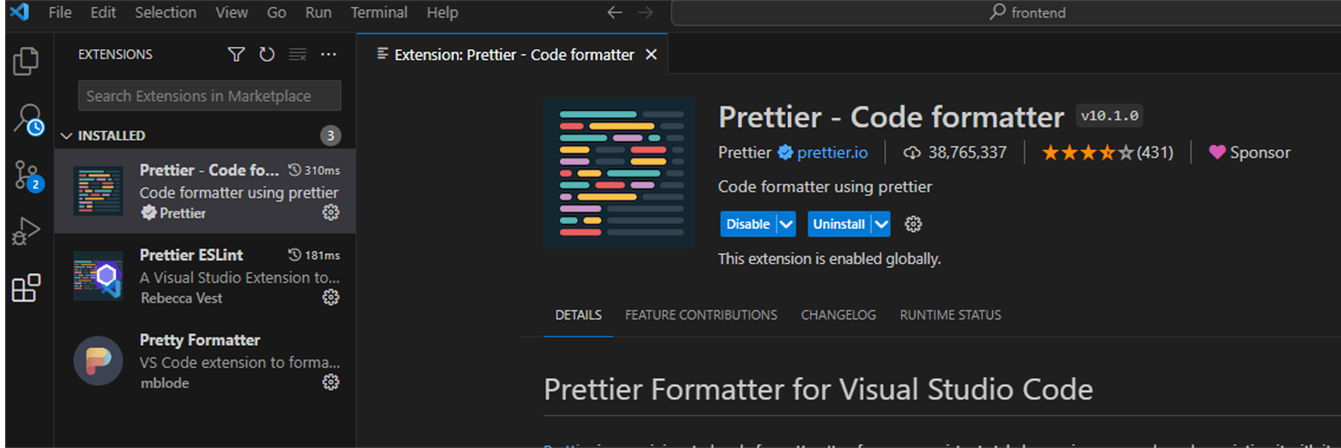Image resolution: width=1341 pixels, height=448 pixels.
Task: Switch to the CHANGELOG tab
Action: point(838,315)
